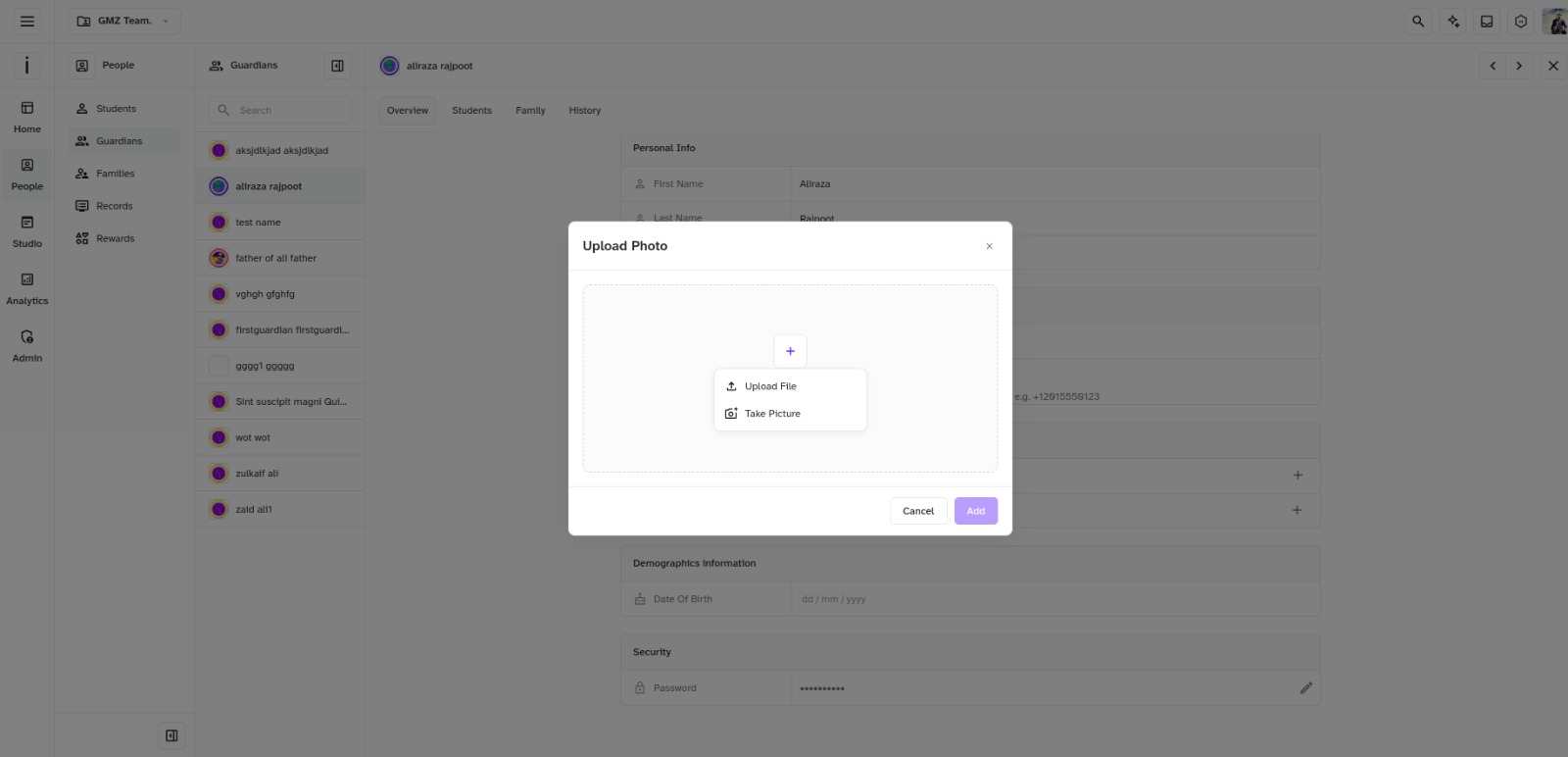Select guardian father of all father
This screenshot has width=1568, height=757.
(279, 259)
